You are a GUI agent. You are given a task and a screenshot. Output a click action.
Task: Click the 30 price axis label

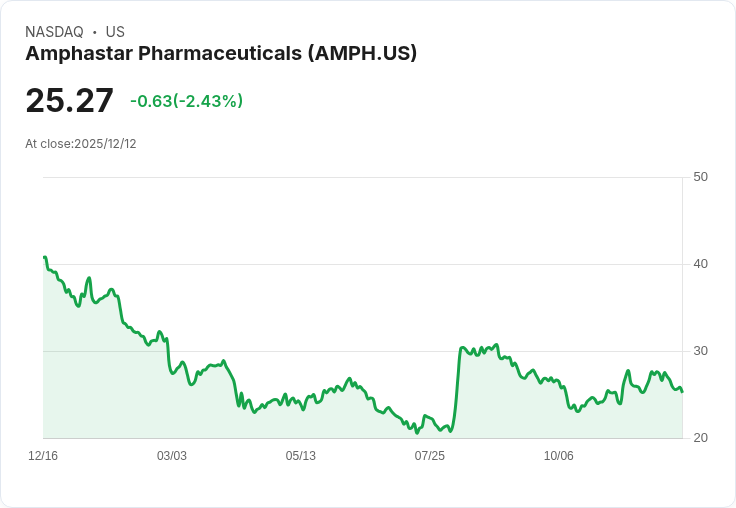pyautogui.click(x=701, y=351)
